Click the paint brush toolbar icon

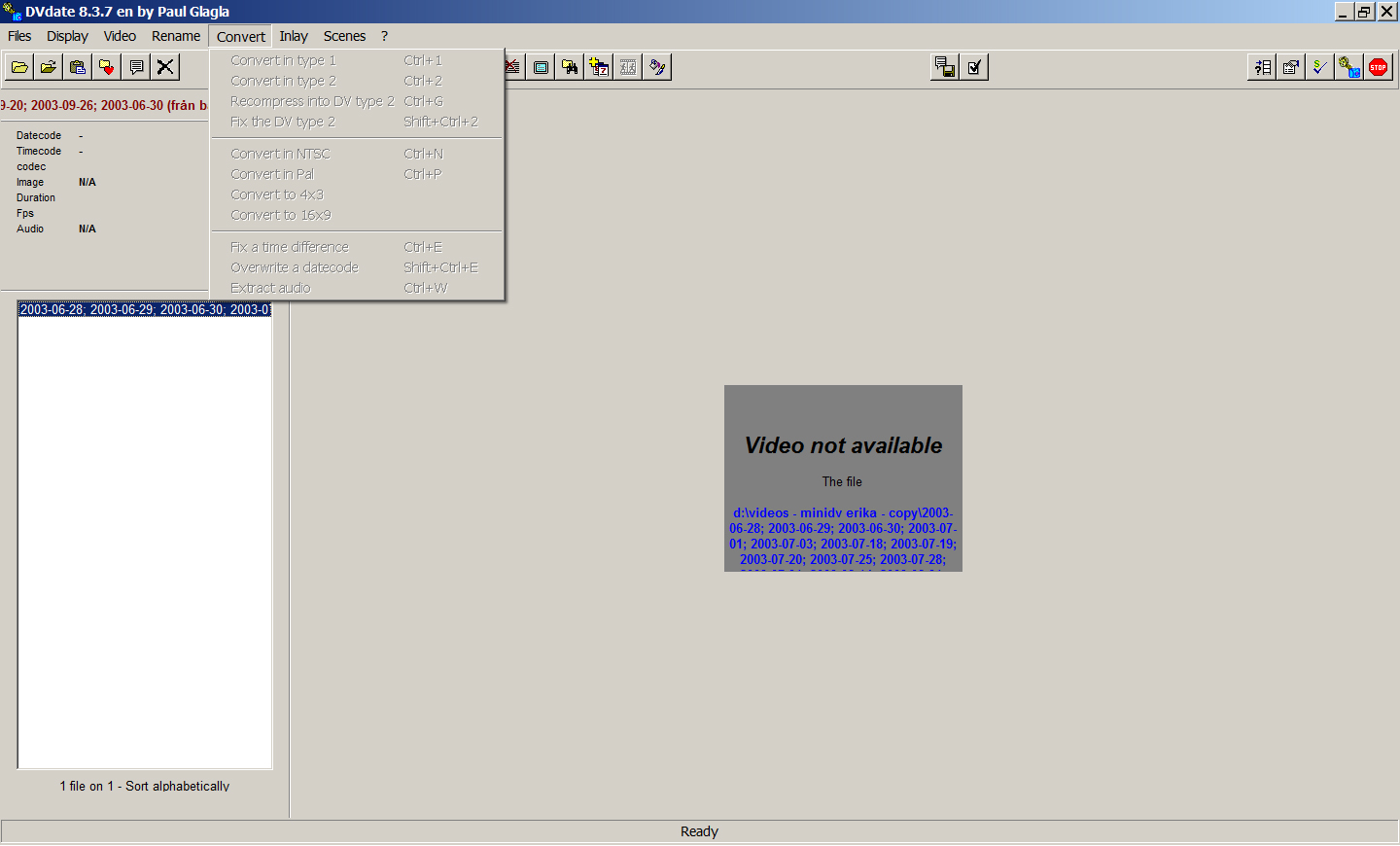point(657,67)
